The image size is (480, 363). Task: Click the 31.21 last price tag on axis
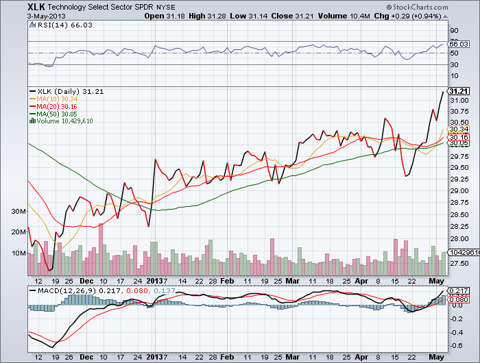459,91
